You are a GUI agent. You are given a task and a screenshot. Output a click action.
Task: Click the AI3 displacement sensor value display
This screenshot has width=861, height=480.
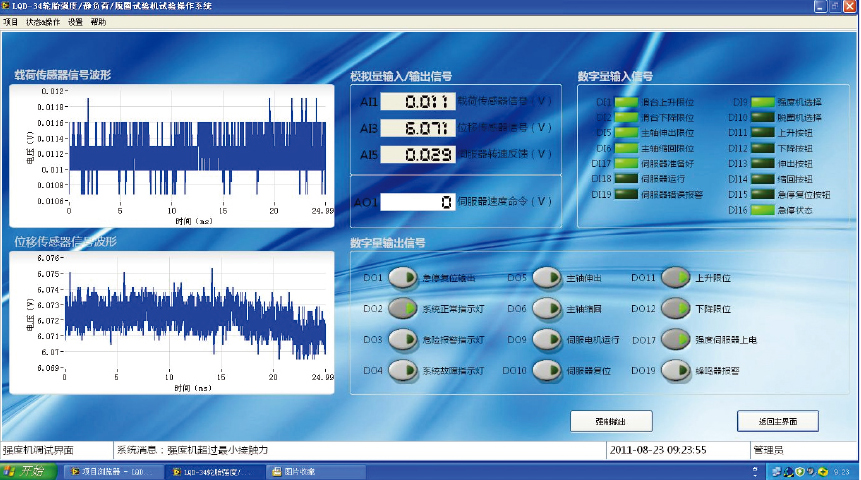pyautogui.click(x=418, y=128)
